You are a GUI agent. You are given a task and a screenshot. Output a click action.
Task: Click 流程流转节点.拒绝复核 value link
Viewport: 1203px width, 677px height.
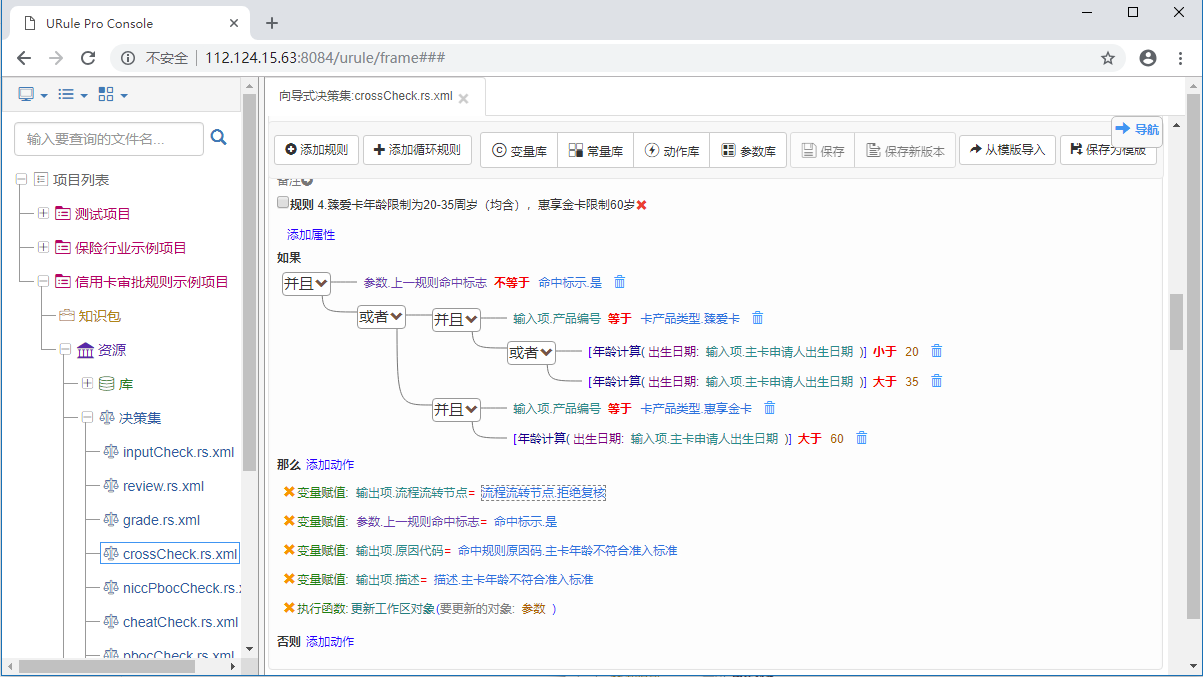point(544,493)
